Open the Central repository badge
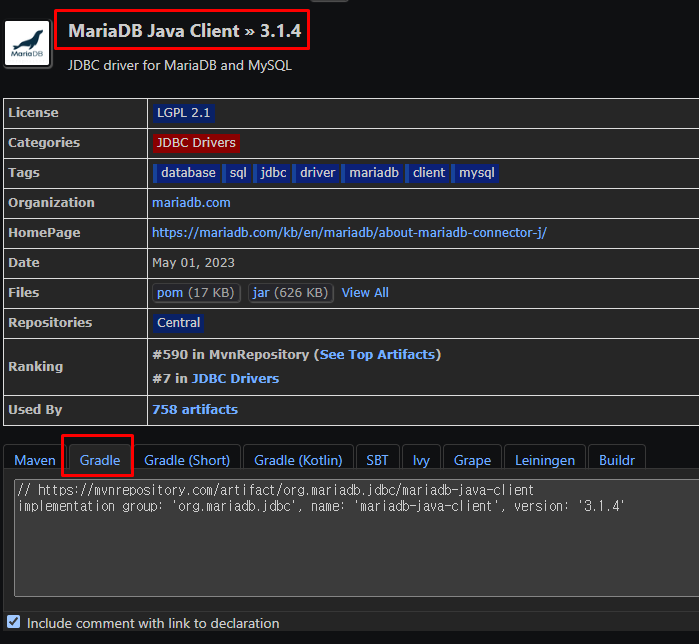This screenshot has height=644, width=699. (x=178, y=323)
